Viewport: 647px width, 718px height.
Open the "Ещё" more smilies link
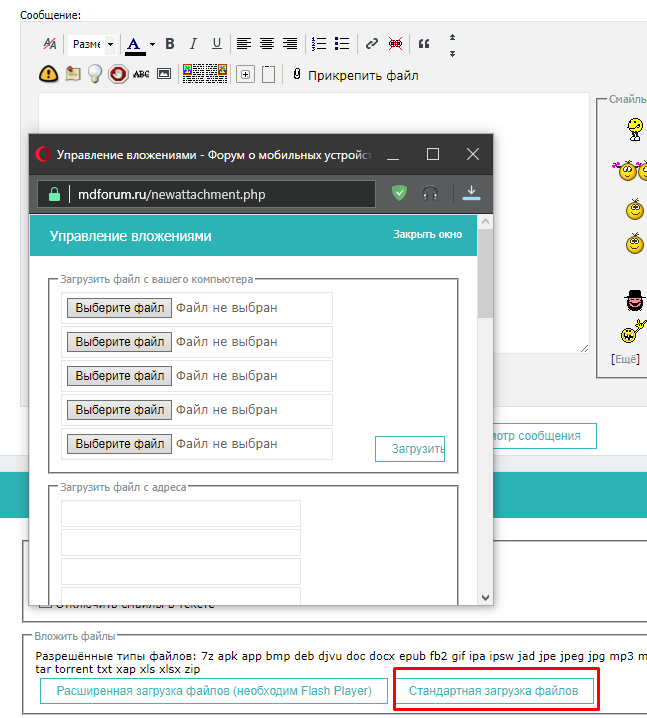(x=625, y=359)
